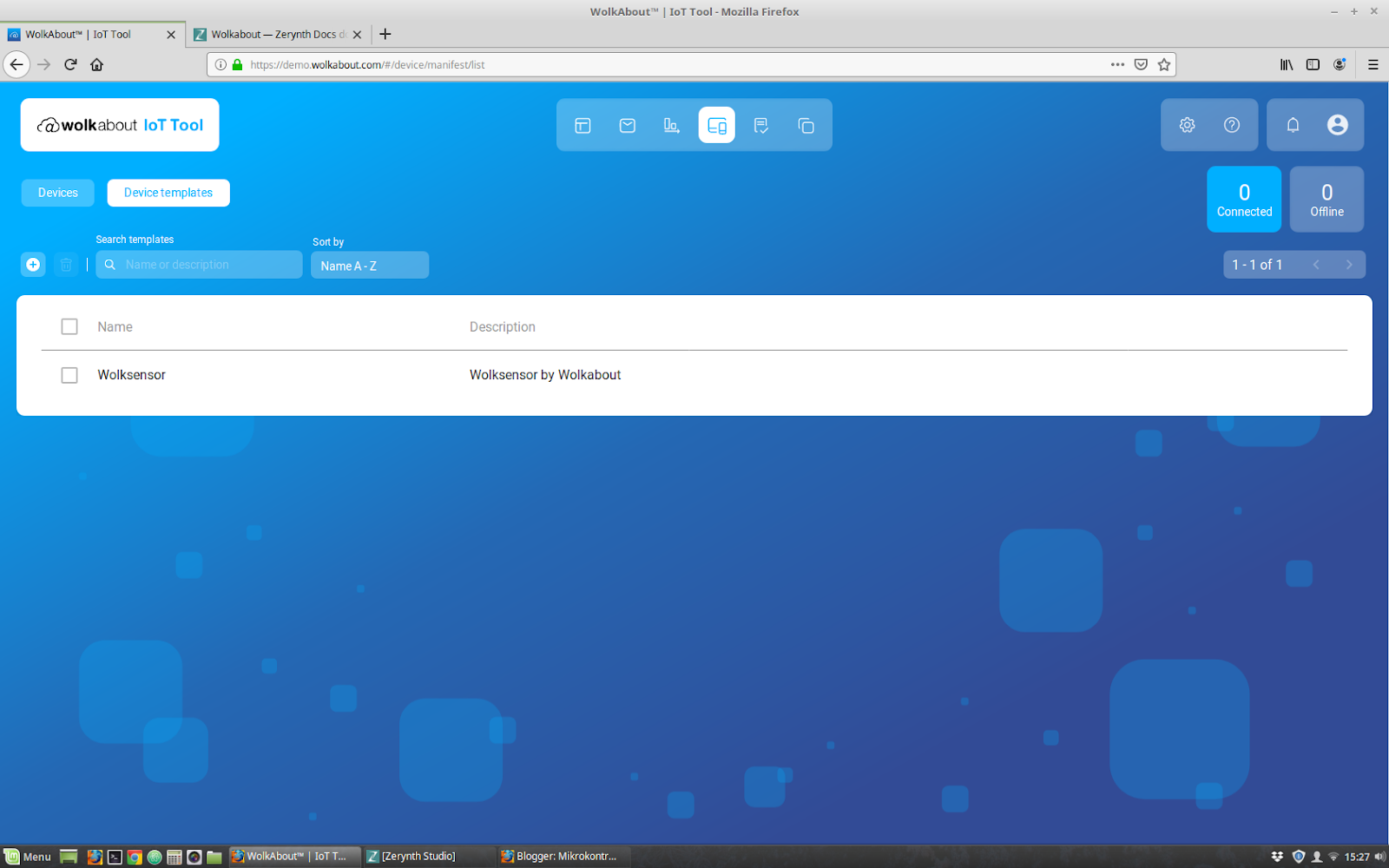1389x868 pixels.
Task: Switch to the Device templates tab
Action: click(168, 193)
